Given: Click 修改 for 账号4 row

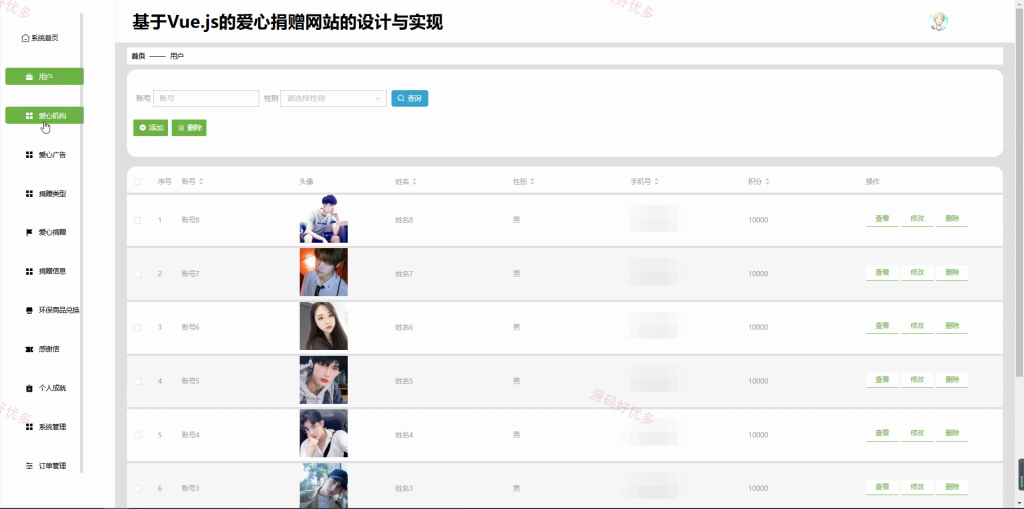Looking at the screenshot, I should coord(917,433).
